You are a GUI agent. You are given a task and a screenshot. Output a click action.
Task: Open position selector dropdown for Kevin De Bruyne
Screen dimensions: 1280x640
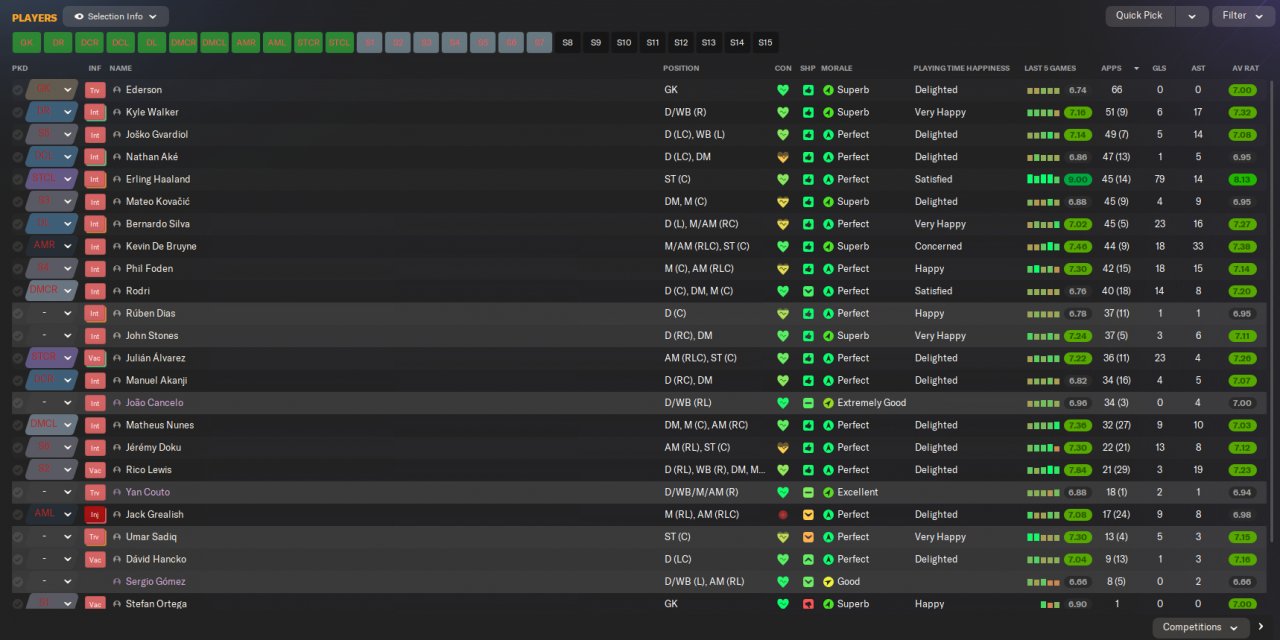coord(68,246)
